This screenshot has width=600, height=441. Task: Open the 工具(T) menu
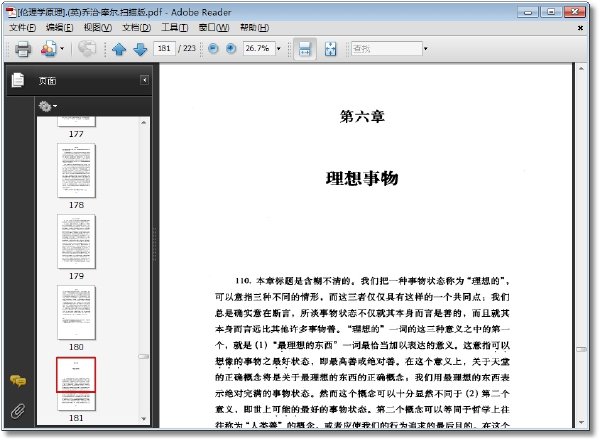[174, 28]
